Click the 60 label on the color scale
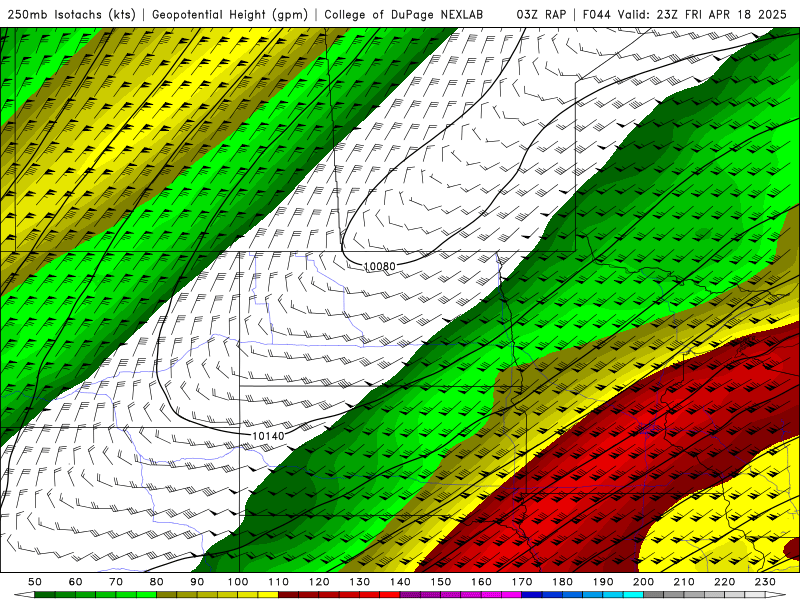 click(76, 582)
